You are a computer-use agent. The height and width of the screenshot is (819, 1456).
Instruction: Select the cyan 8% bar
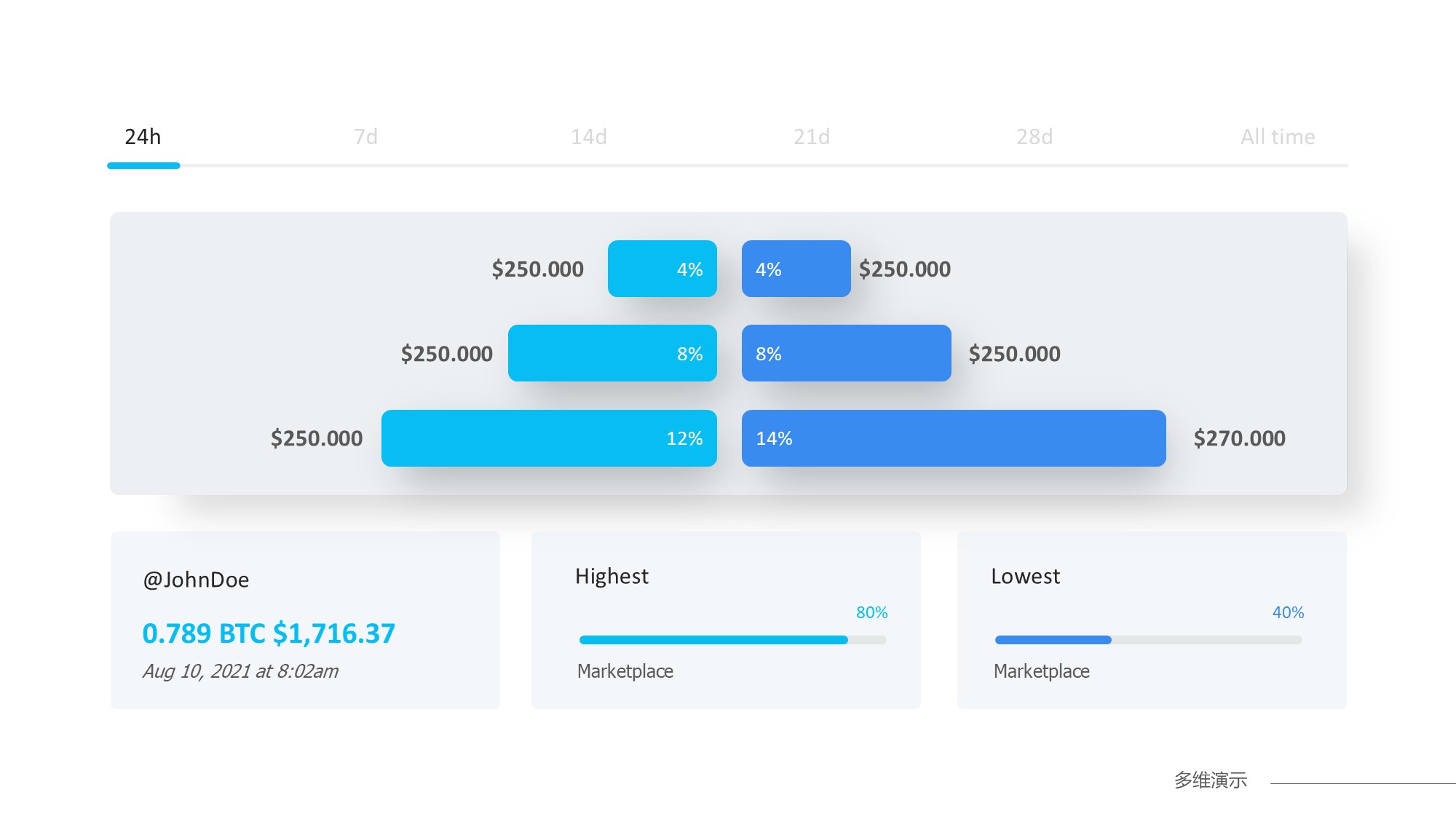point(612,353)
